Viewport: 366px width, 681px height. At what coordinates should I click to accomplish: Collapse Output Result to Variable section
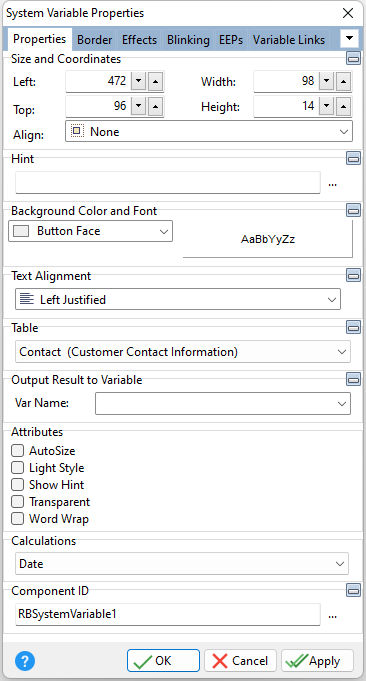(353, 380)
